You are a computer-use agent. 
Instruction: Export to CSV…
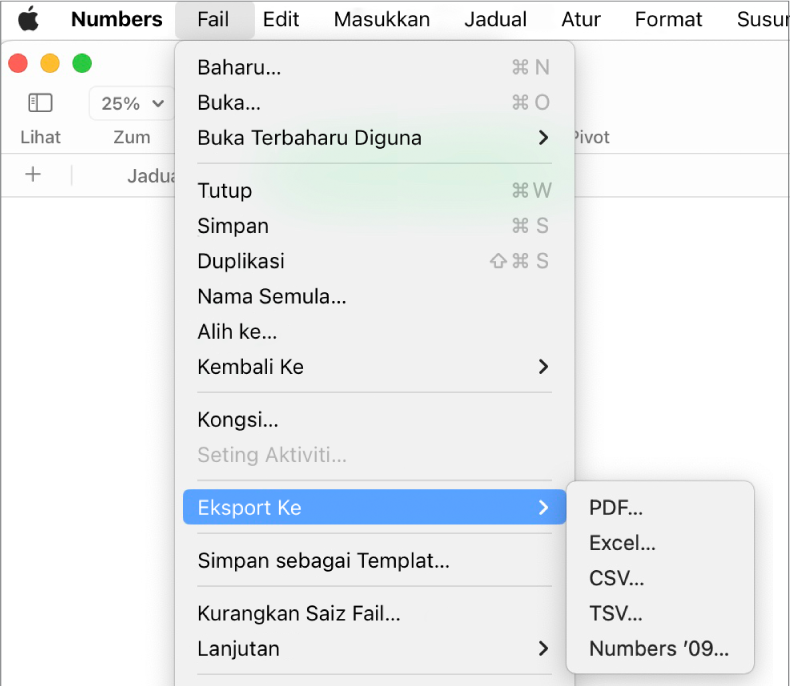coord(660,578)
